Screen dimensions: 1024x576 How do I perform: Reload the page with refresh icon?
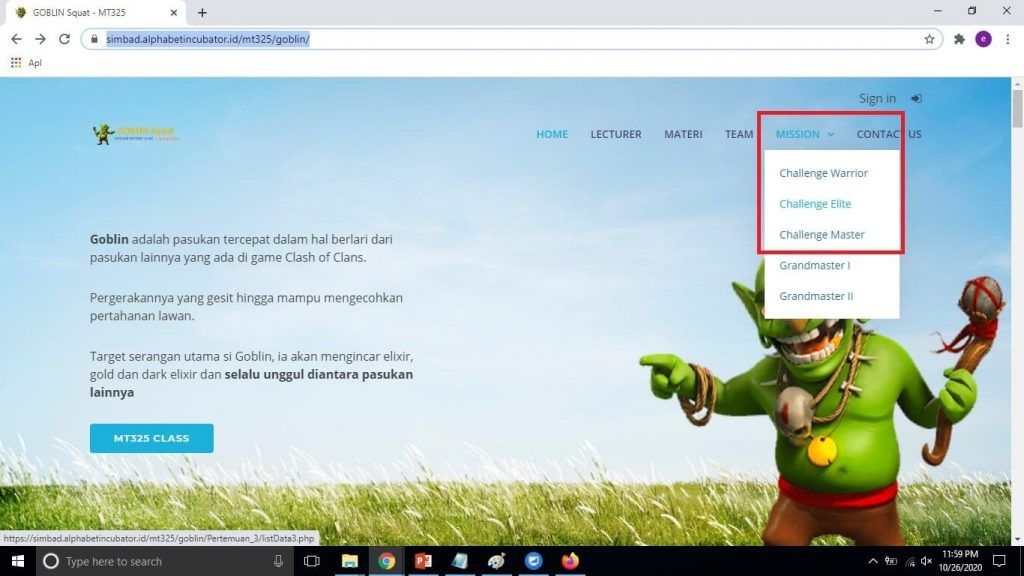coord(64,39)
